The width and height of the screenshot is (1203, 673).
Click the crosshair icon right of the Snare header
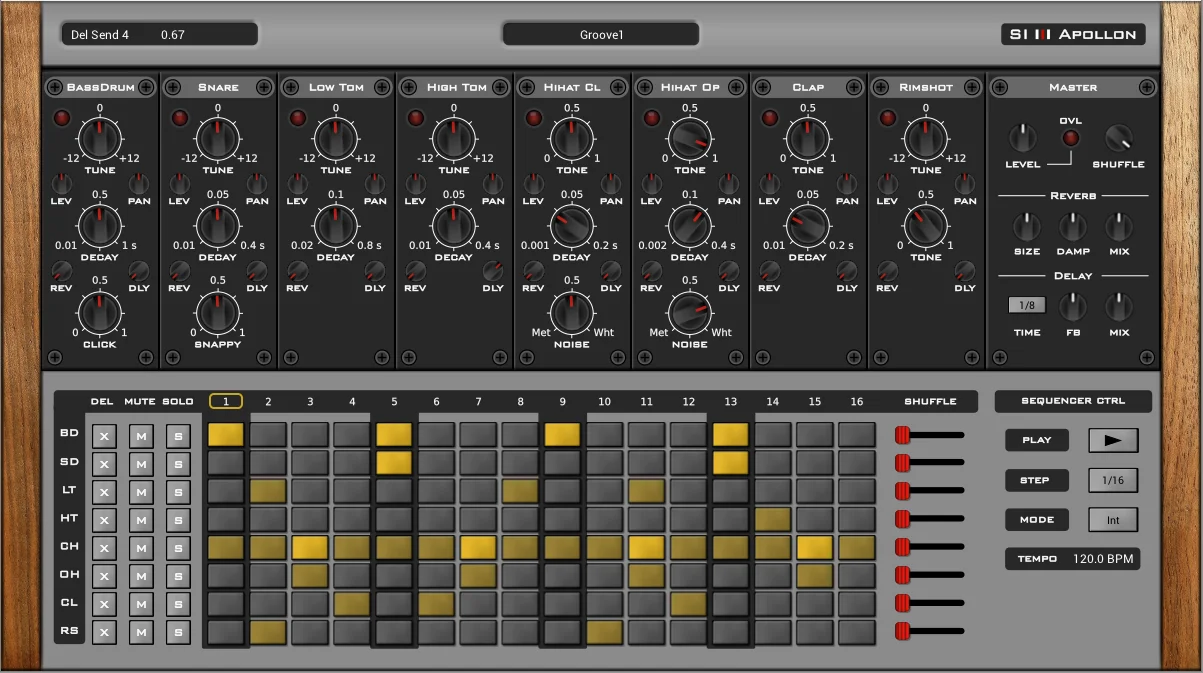click(x=266, y=87)
